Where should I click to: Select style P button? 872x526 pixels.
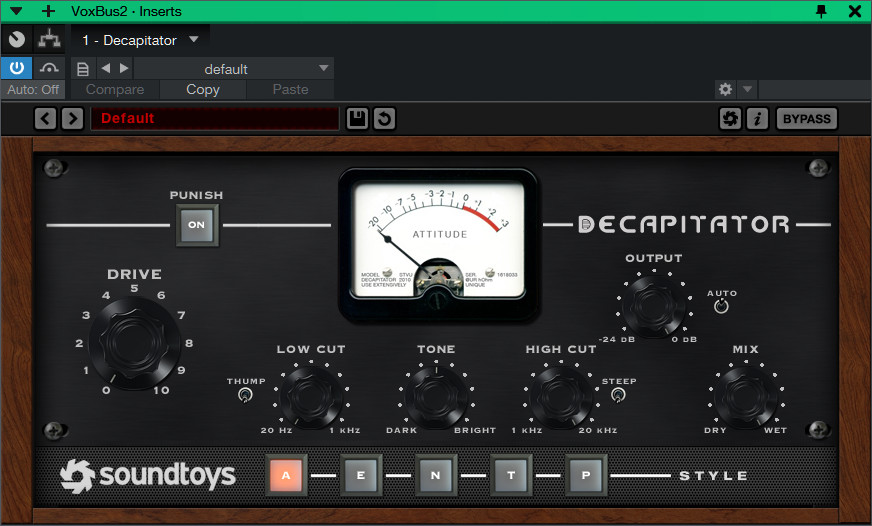pos(586,475)
